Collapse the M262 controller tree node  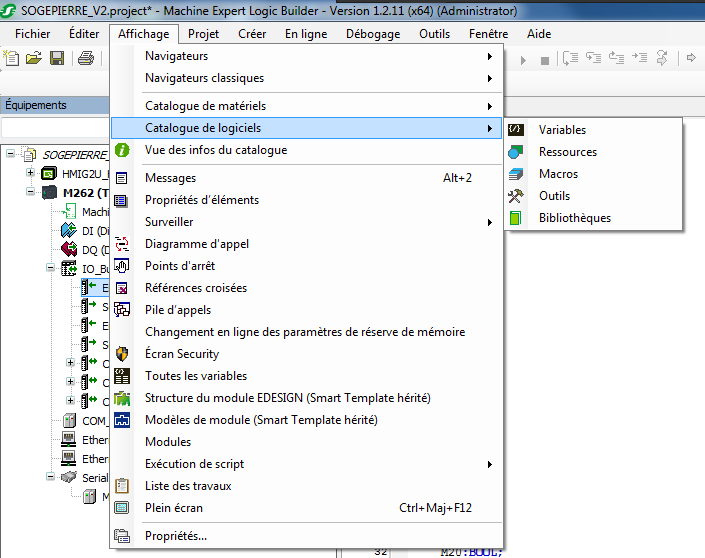tap(31, 192)
